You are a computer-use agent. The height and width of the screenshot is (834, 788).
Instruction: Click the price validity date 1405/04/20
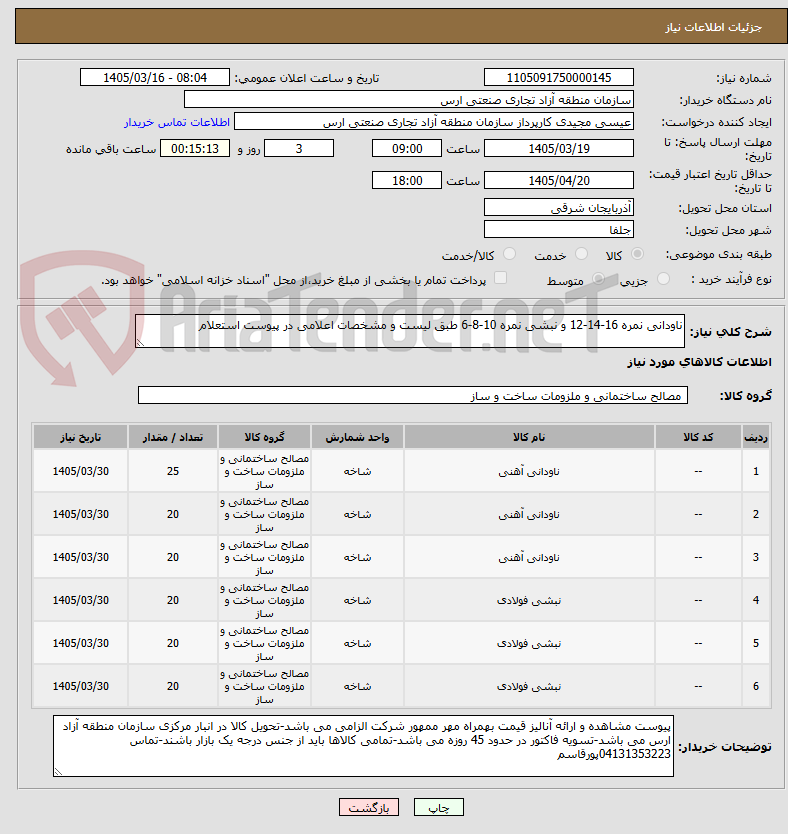559,180
